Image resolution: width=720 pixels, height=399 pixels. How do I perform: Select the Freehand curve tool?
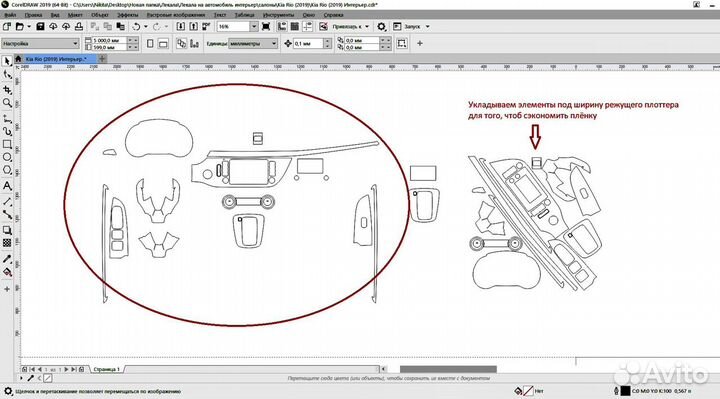coord(7,119)
